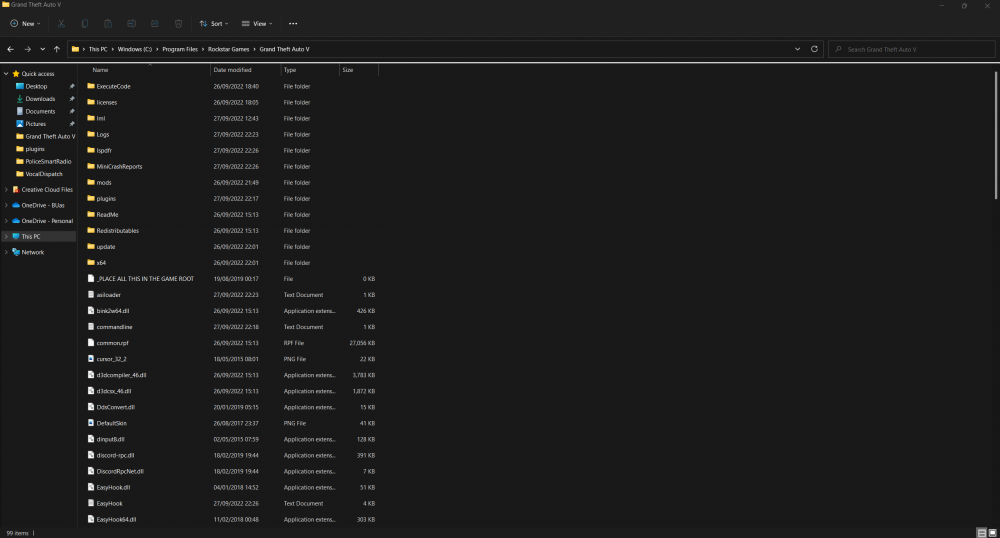Select the commandline text document

click(x=114, y=327)
